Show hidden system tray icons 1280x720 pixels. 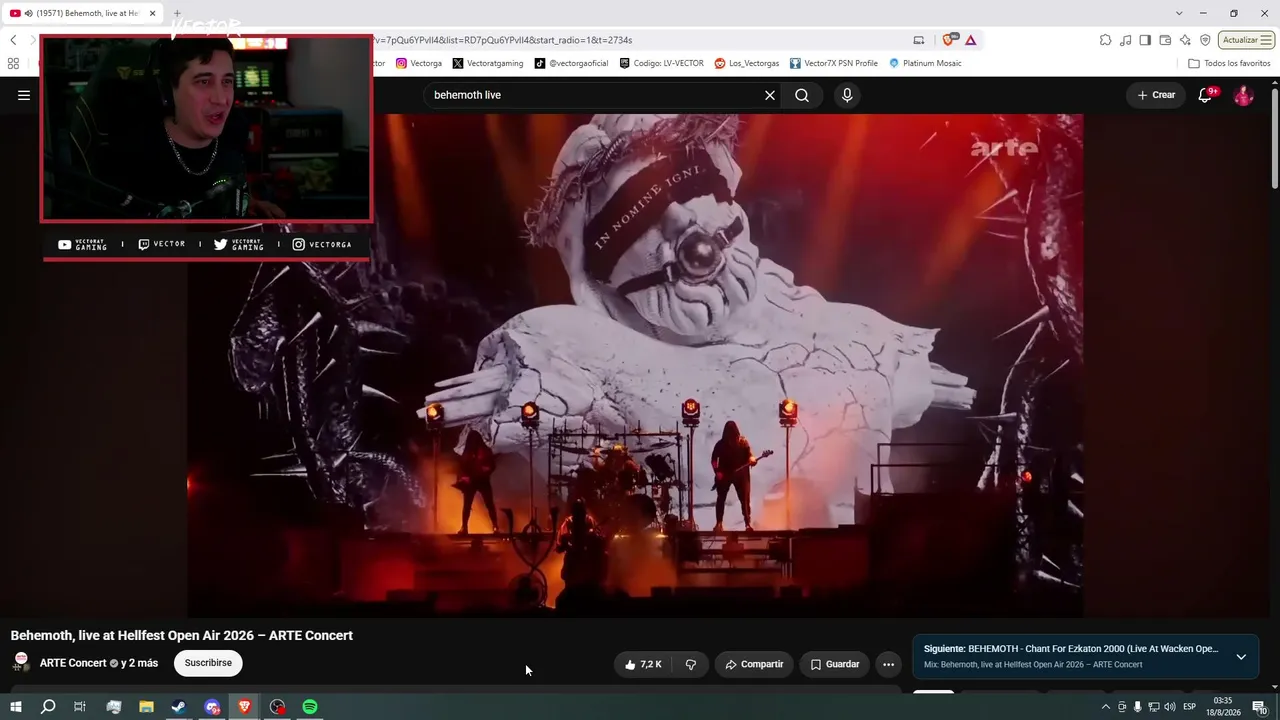tap(1105, 707)
